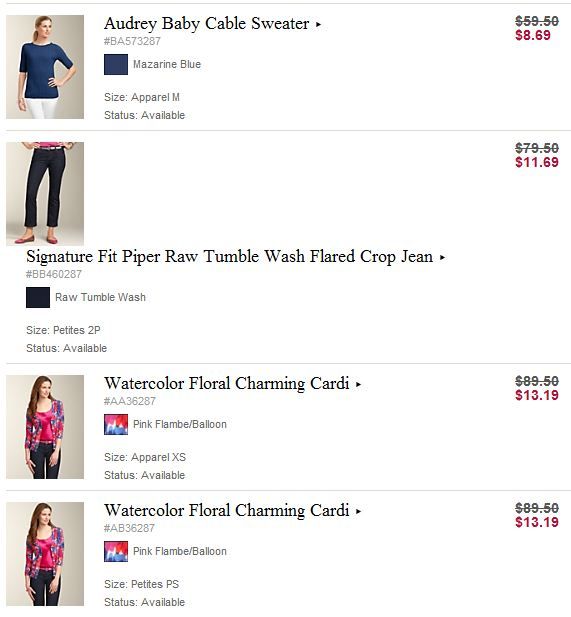Open Signature Fit Piper Raw Tumble Wash Jean link

coord(229,257)
